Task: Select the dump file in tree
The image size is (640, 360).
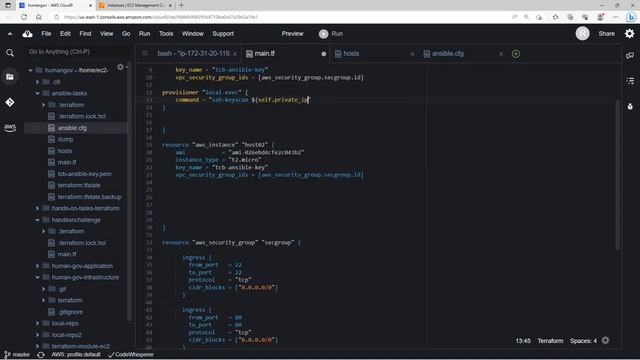Action: pos(65,139)
